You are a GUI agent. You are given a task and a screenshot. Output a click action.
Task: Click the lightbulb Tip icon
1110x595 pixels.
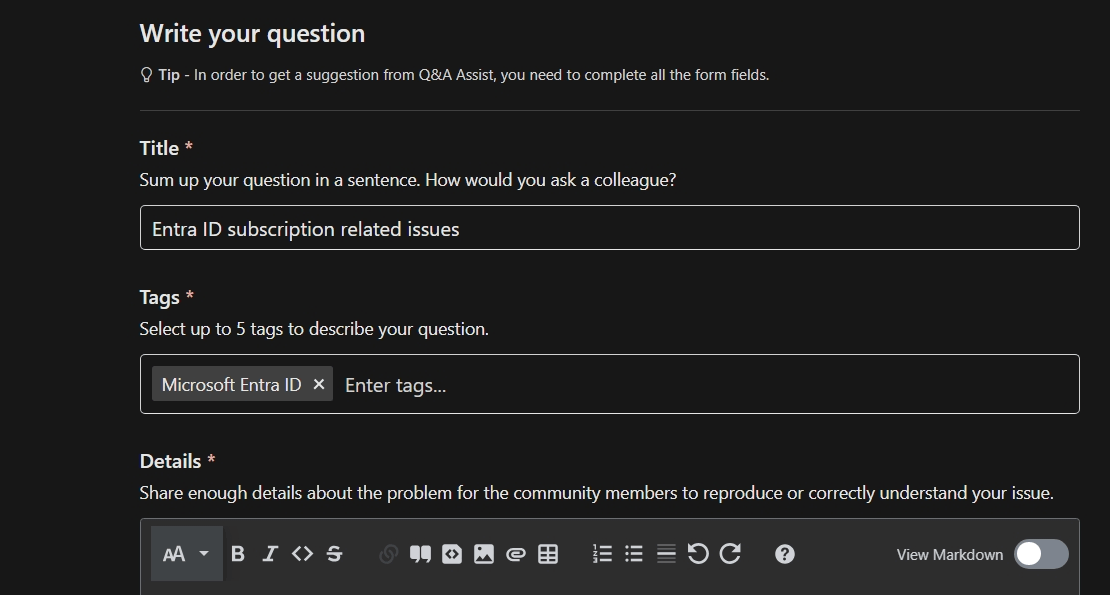click(146, 75)
